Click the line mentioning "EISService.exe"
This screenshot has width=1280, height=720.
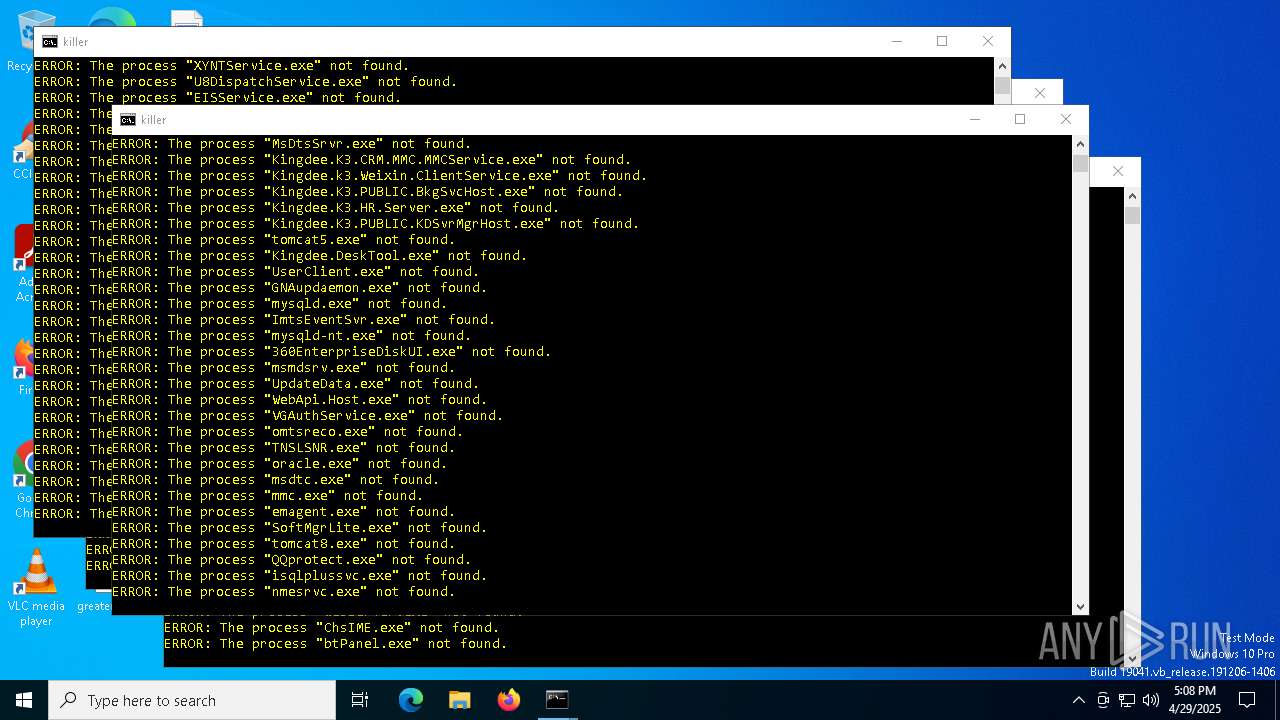tap(217, 98)
